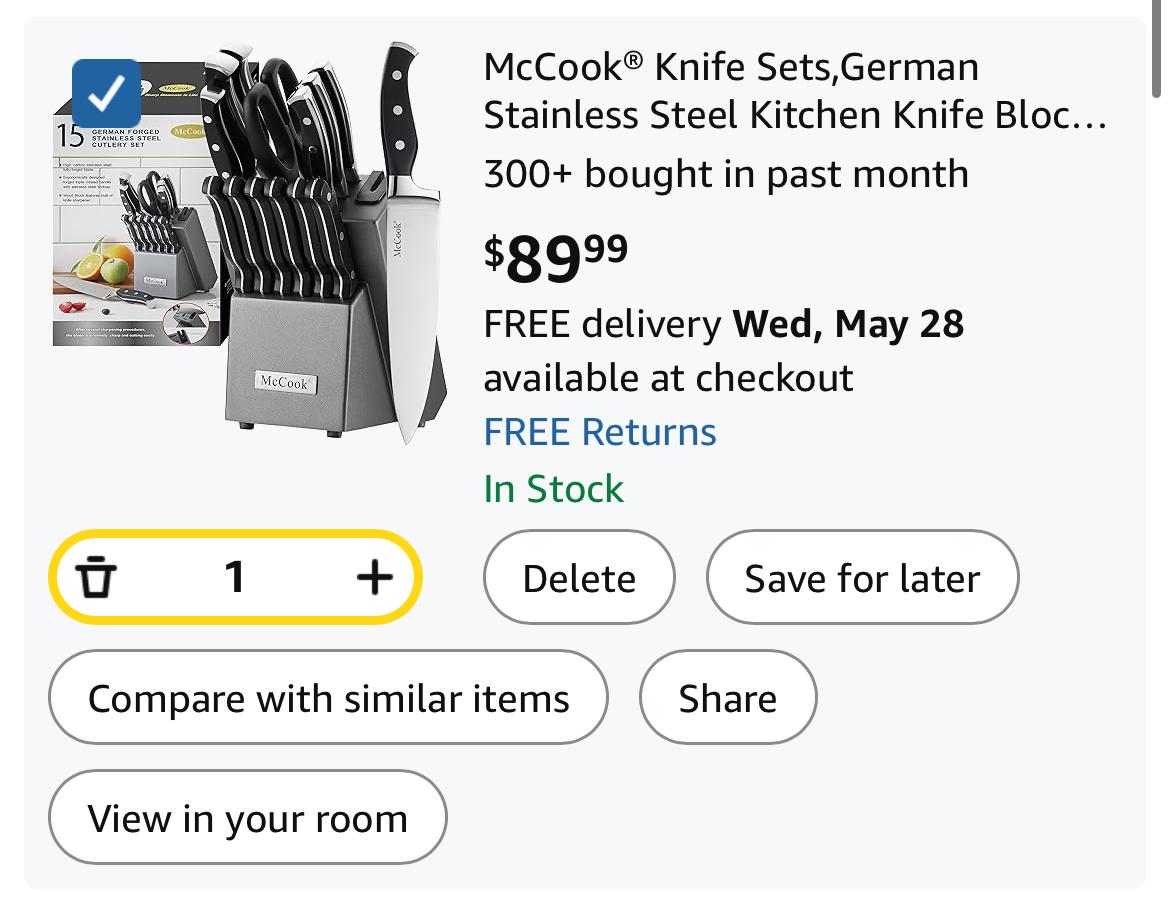
Task: Click the scrollbar at right edge
Action: (x=1156, y=49)
